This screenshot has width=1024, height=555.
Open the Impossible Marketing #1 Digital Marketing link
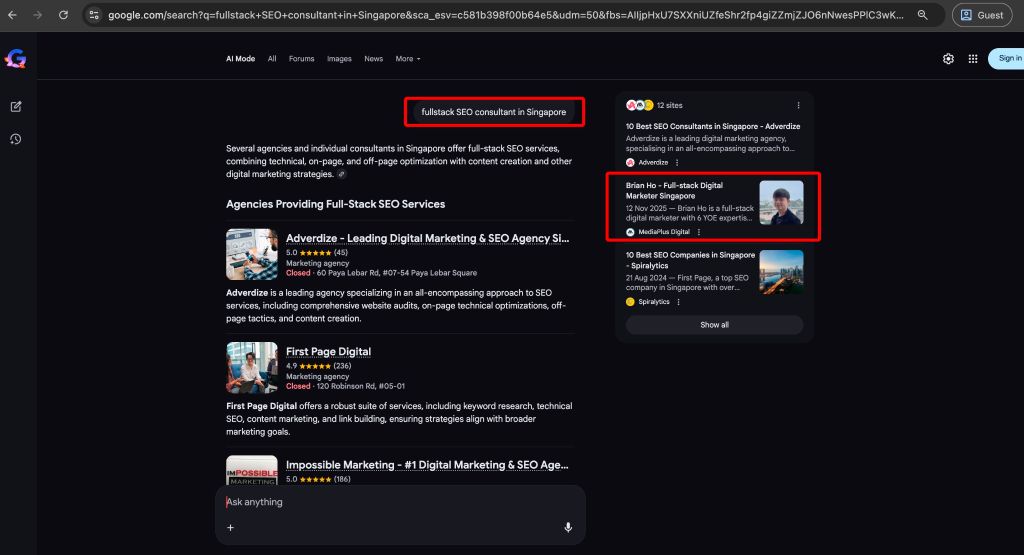pyautogui.click(x=427, y=465)
